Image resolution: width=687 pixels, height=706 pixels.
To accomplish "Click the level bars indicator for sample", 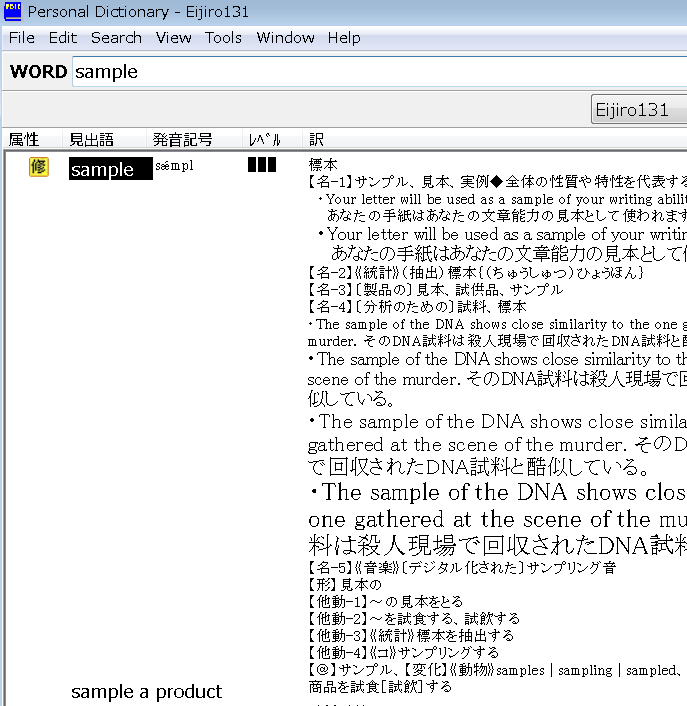I will click(262, 165).
